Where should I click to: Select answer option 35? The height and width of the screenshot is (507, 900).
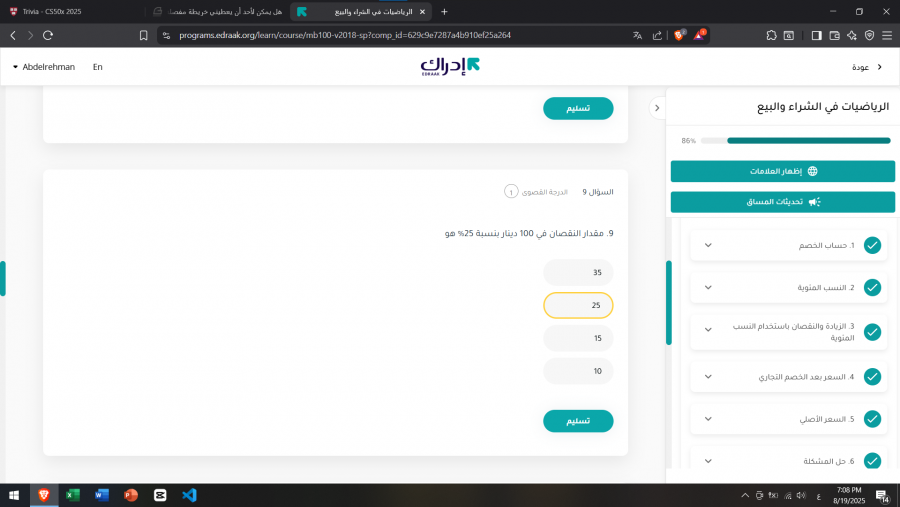[x=578, y=272]
